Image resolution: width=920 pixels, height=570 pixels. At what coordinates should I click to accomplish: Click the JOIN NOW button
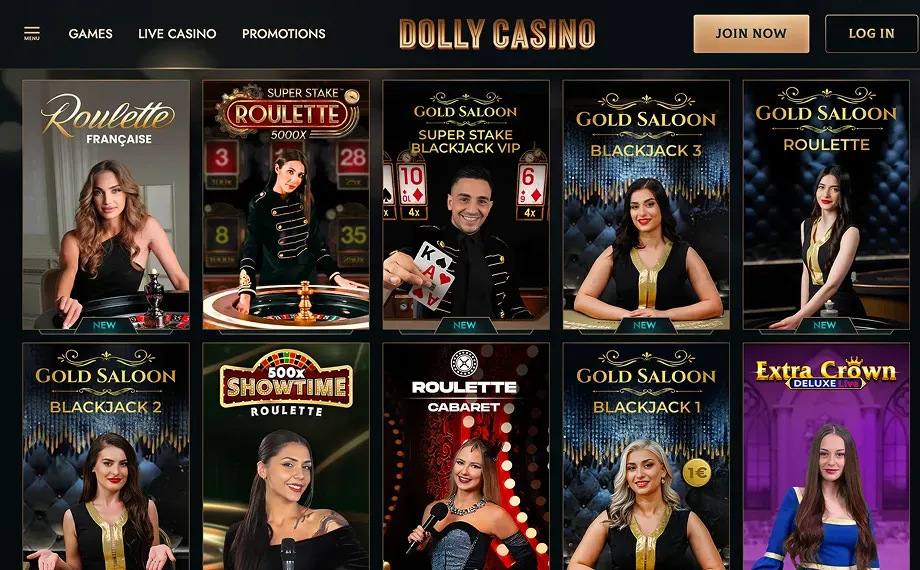click(751, 33)
